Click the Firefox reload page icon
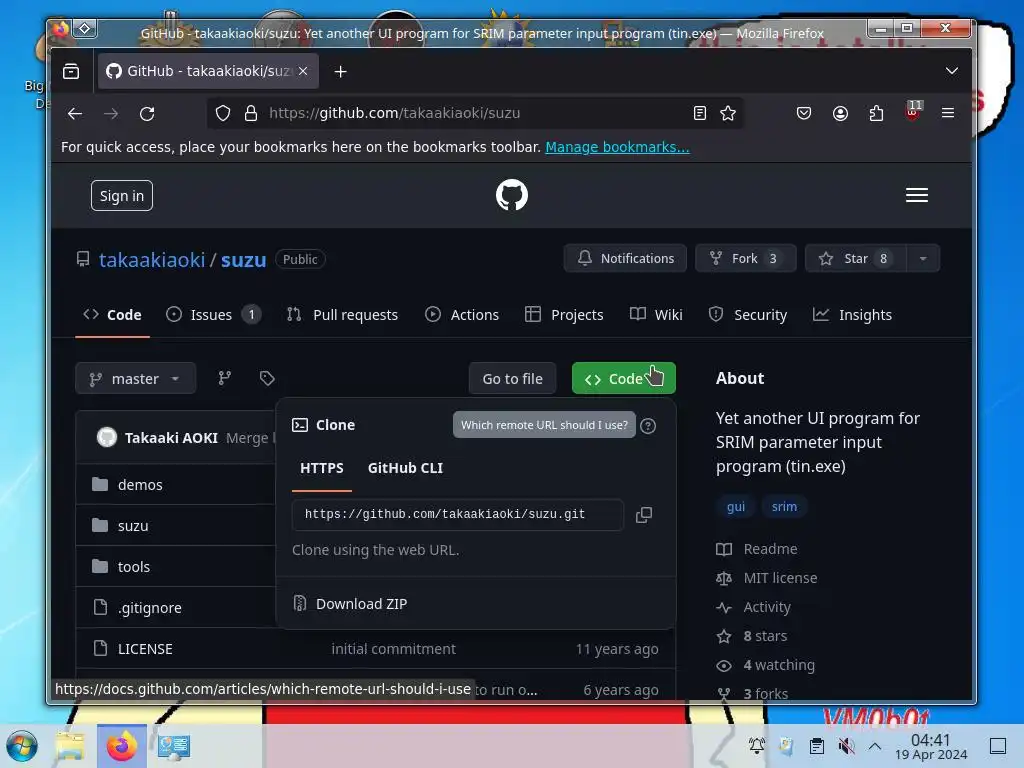Image resolution: width=1024 pixels, height=768 pixels. [147, 114]
